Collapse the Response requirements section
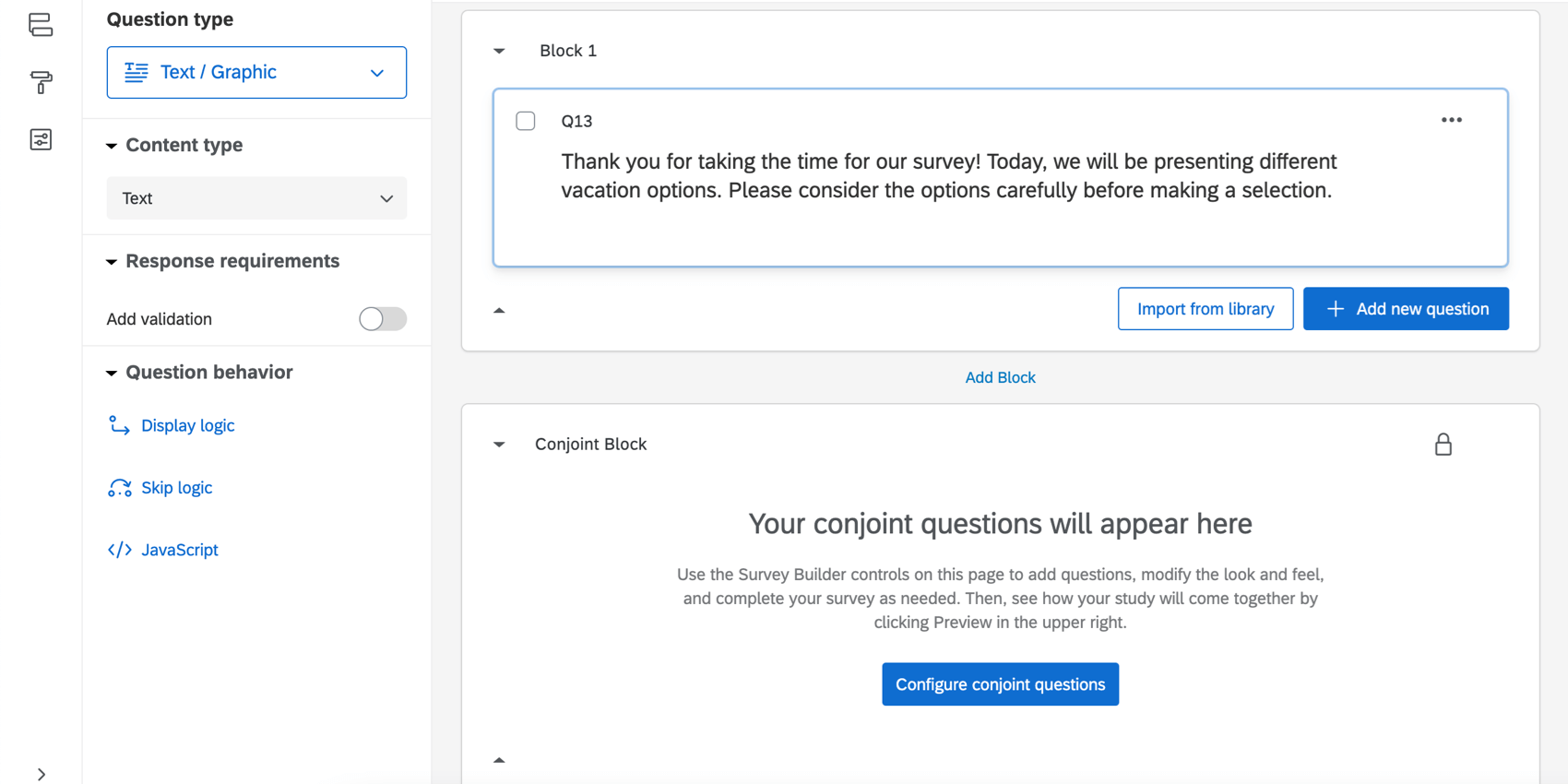The height and width of the screenshot is (784, 1568). point(112,262)
